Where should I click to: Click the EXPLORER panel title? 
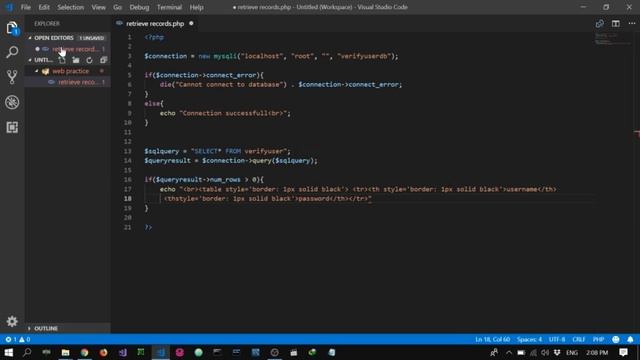click(47, 24)
